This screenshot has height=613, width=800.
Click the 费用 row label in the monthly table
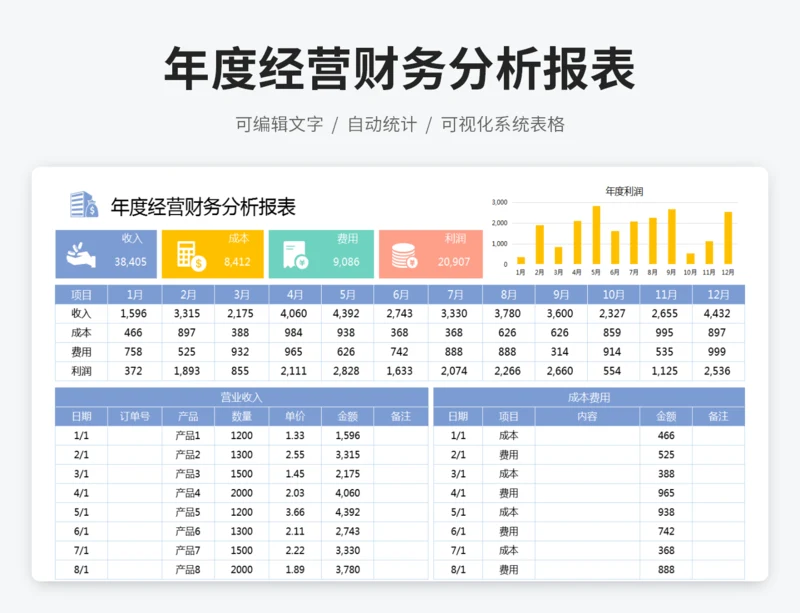pyautogui.click(x=81, y=352)
